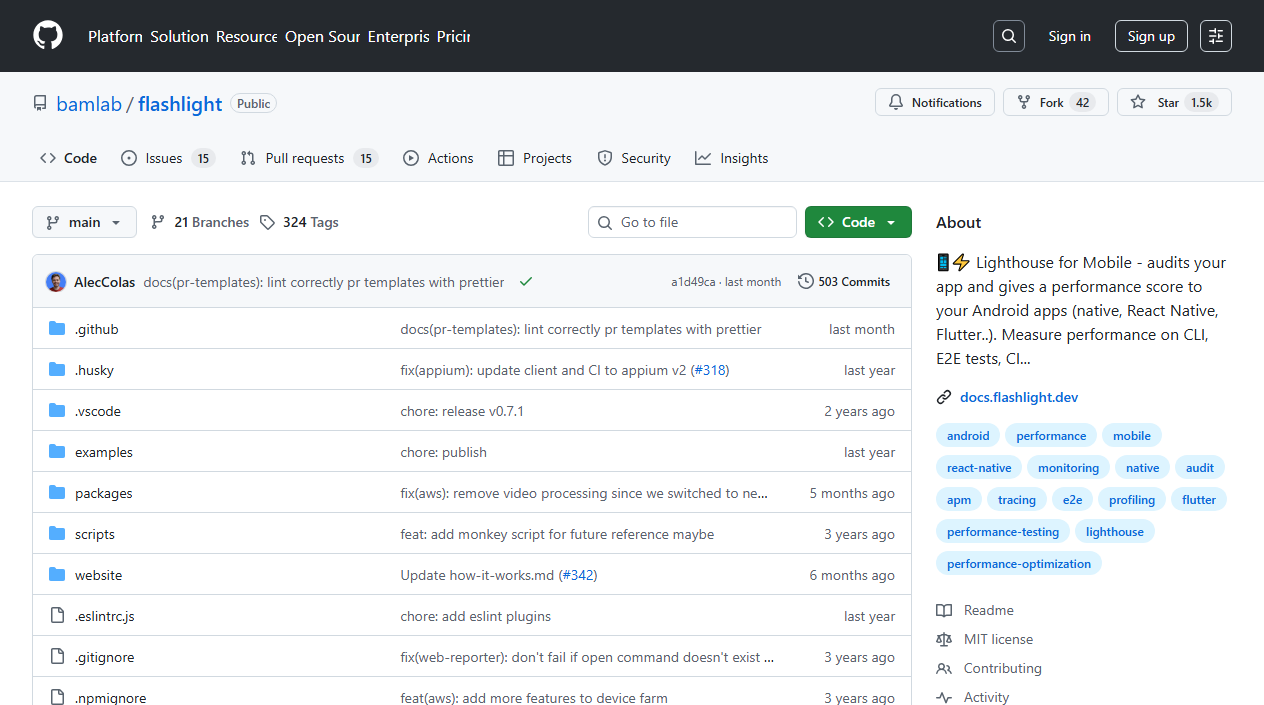Select the performance-testing topic tag
This screenshot has width=1264, height=705.
click(x=1003, y=532)
